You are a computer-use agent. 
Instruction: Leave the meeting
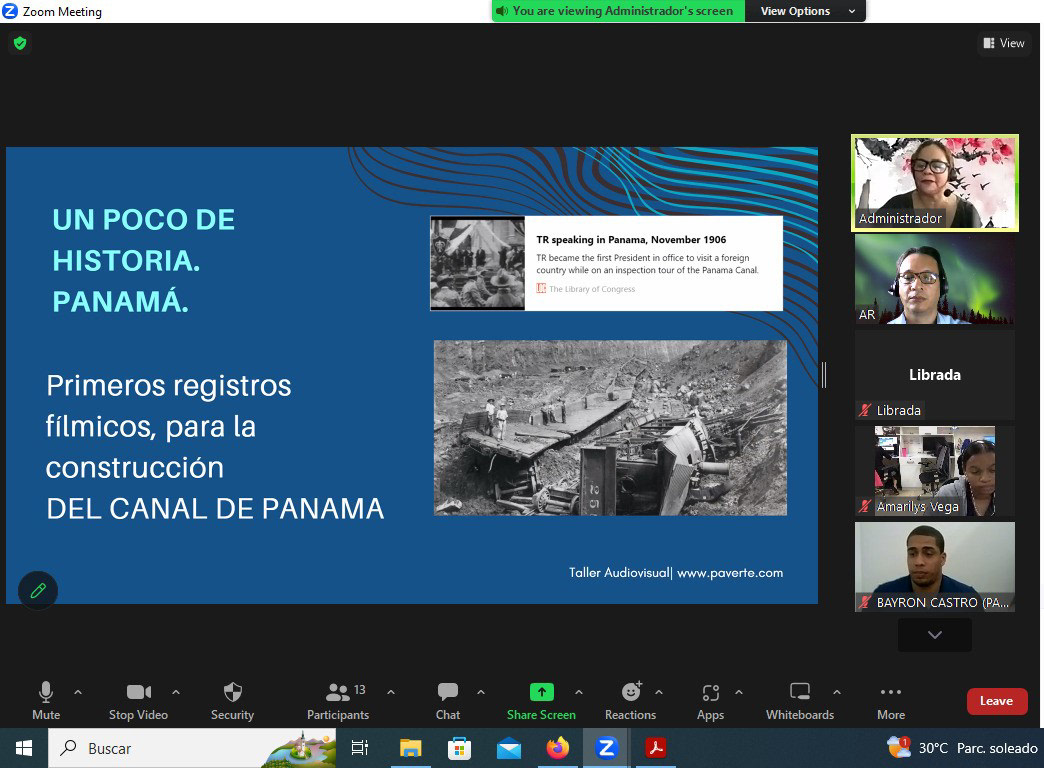click(996, 700)
